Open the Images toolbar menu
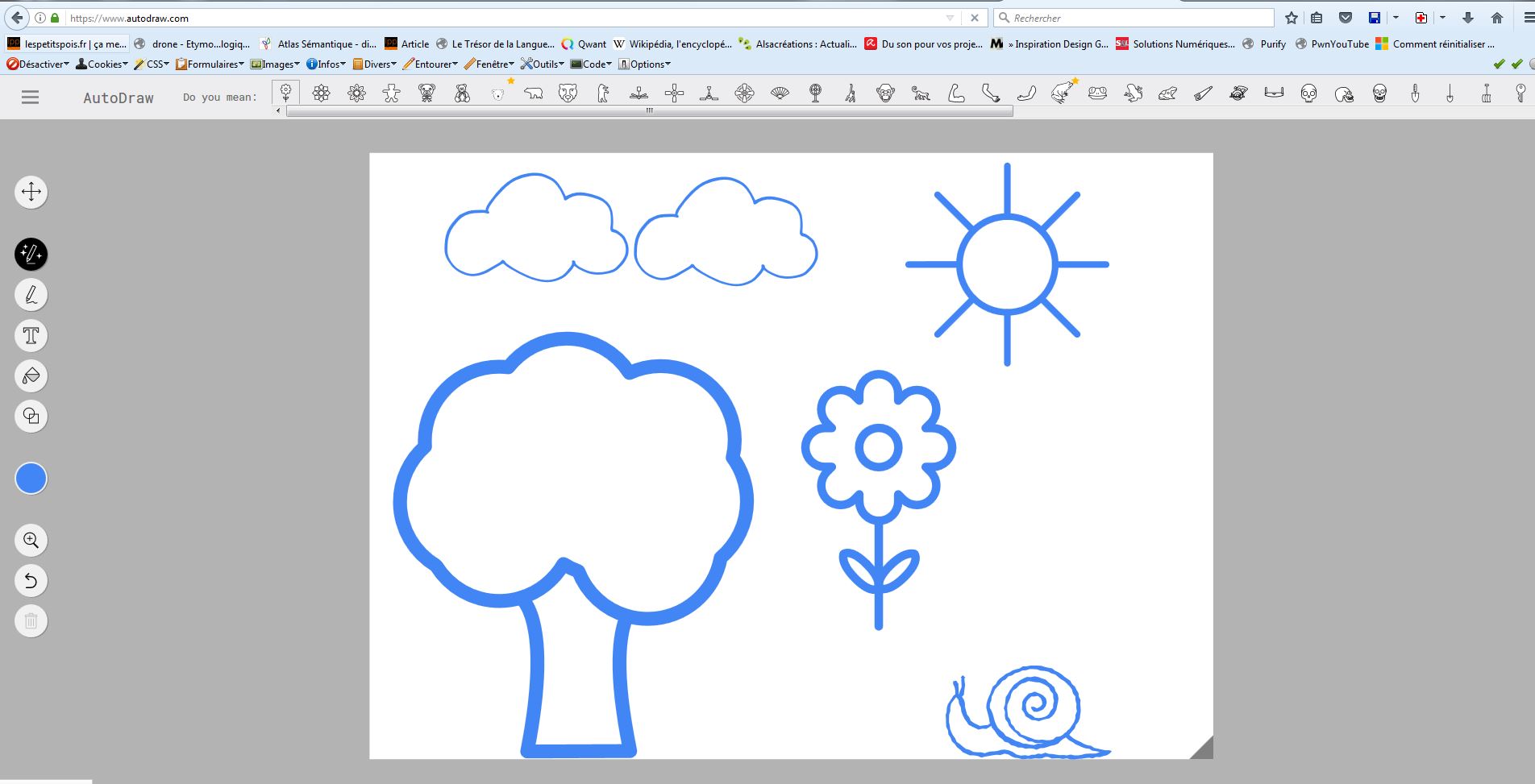The image size is (1535, 784). [275, 64]
